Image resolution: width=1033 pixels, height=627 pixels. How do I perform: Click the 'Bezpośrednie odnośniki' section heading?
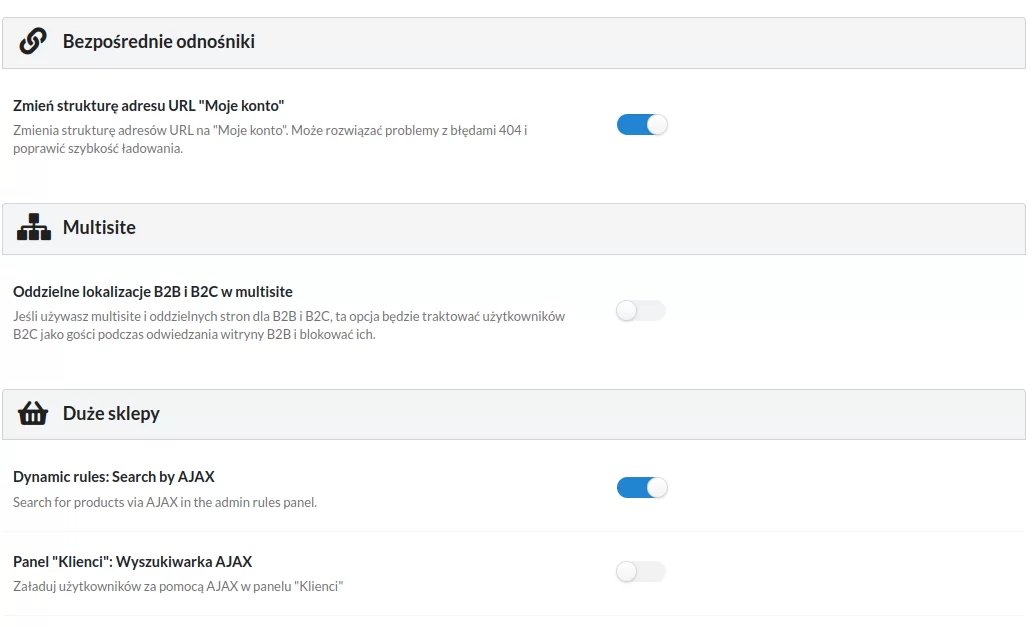click(x=158, y=42)
